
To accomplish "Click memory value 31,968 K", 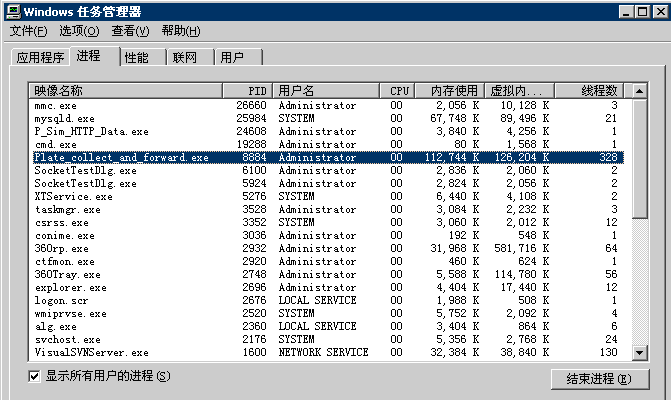I will coord(454,248).
